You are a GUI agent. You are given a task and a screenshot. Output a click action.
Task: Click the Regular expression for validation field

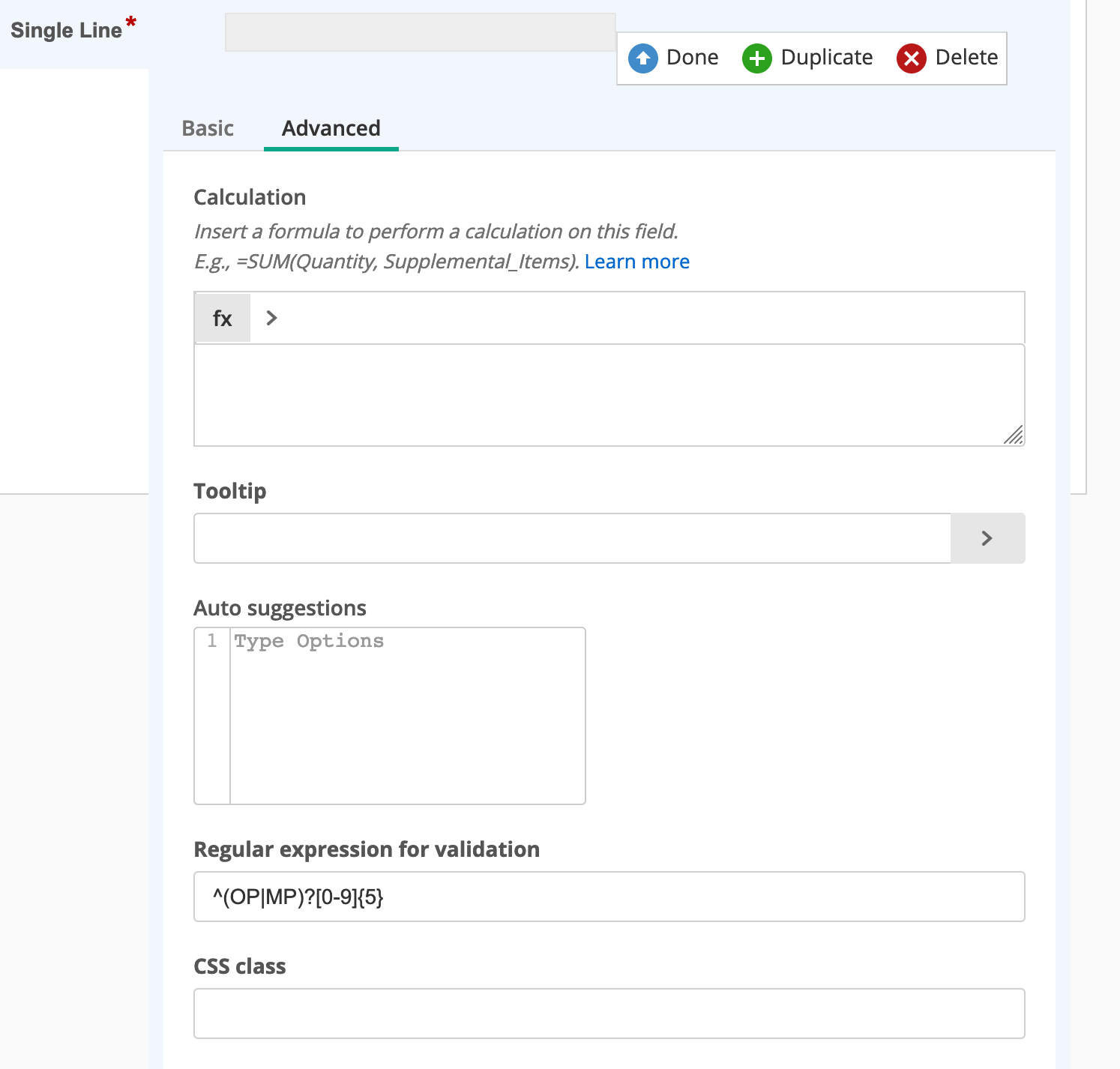609,897
